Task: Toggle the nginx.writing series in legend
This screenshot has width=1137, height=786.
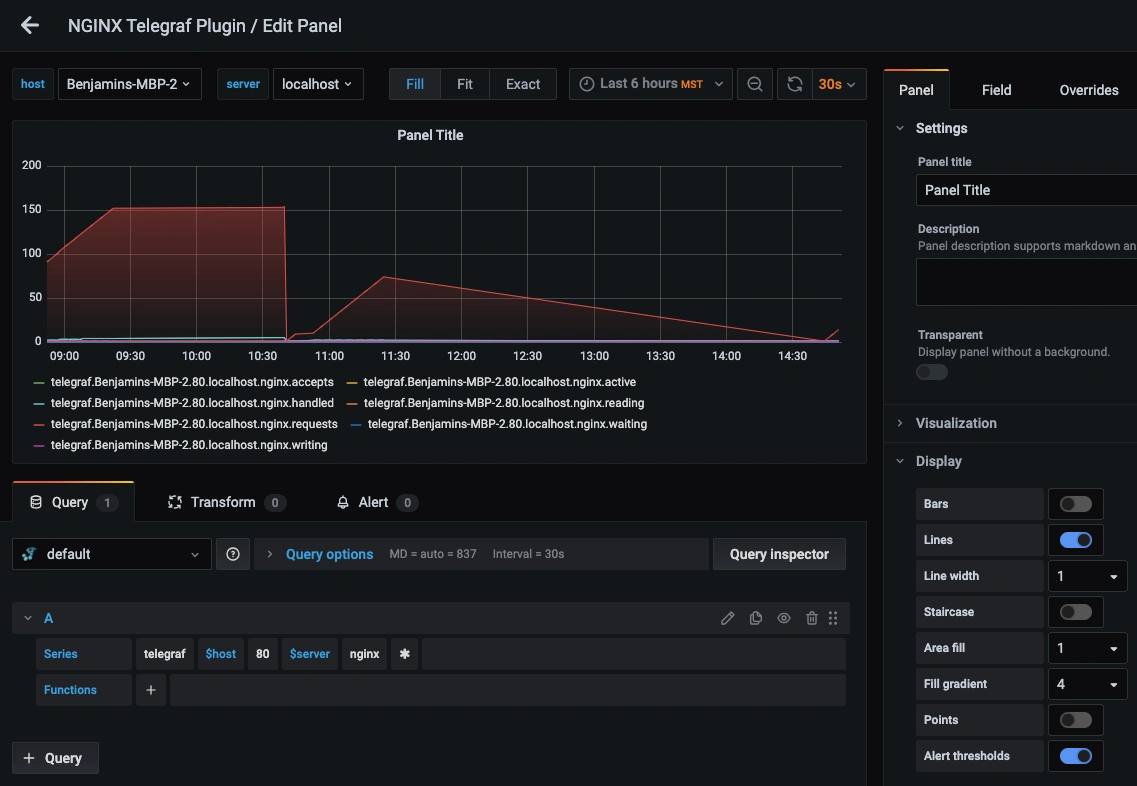Action: [x=189, y=445]
